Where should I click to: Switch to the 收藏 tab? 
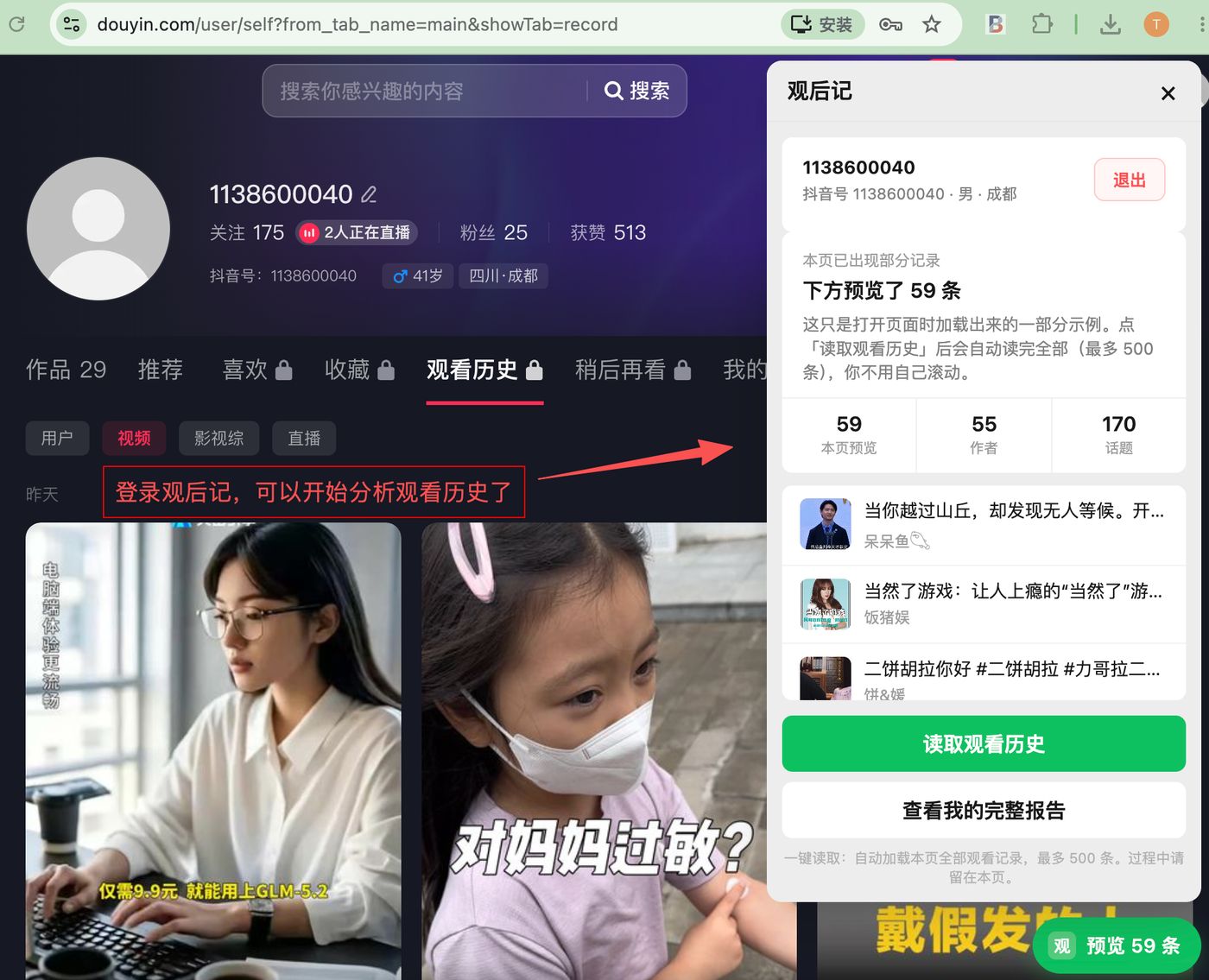tap(359, 370)
